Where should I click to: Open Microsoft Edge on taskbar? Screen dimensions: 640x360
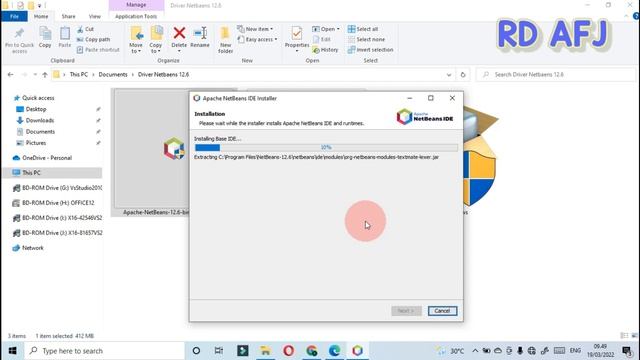[334, 351]
